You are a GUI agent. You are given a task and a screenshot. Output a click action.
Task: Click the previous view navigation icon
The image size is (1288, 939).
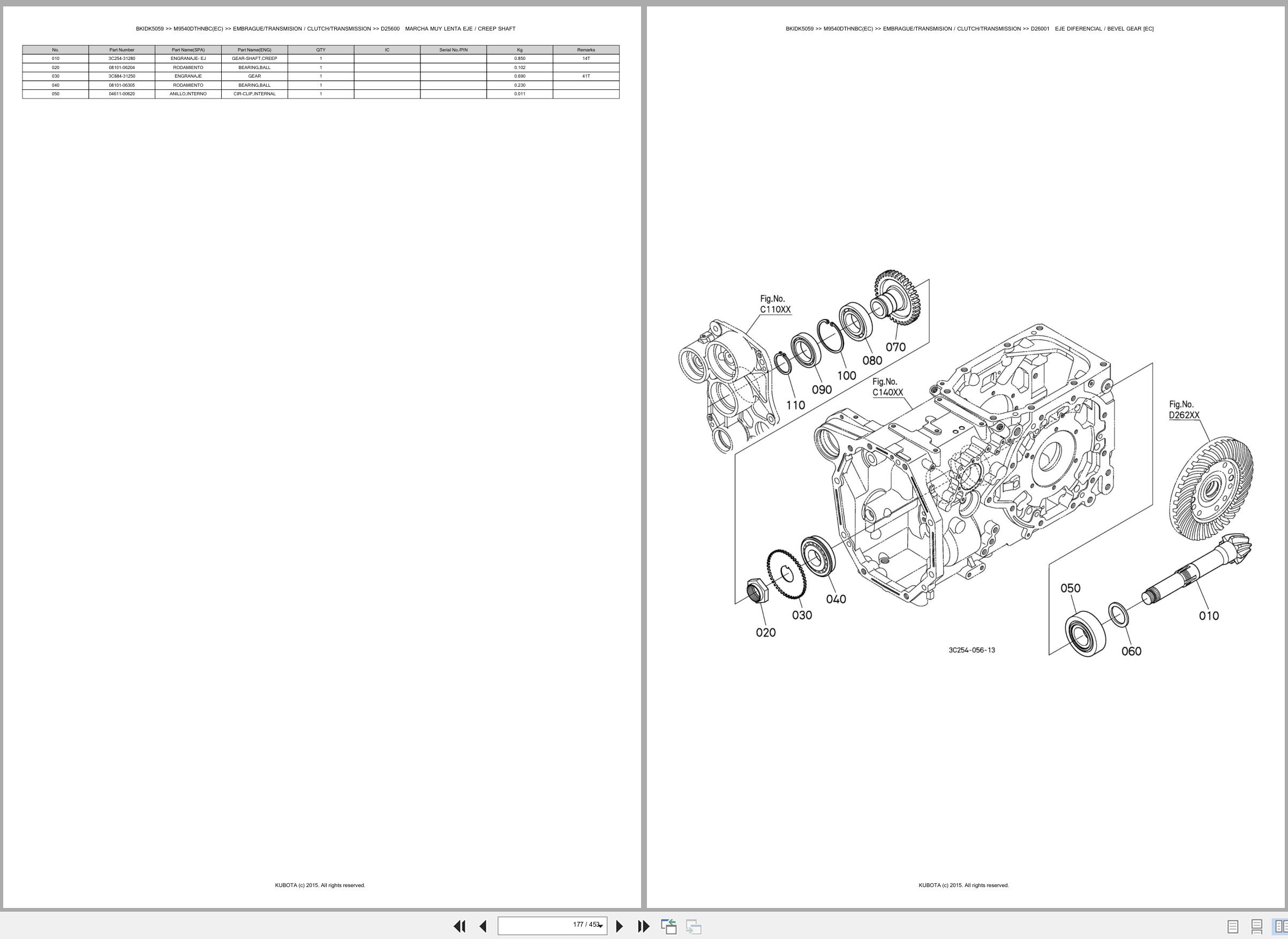[669, 926]
